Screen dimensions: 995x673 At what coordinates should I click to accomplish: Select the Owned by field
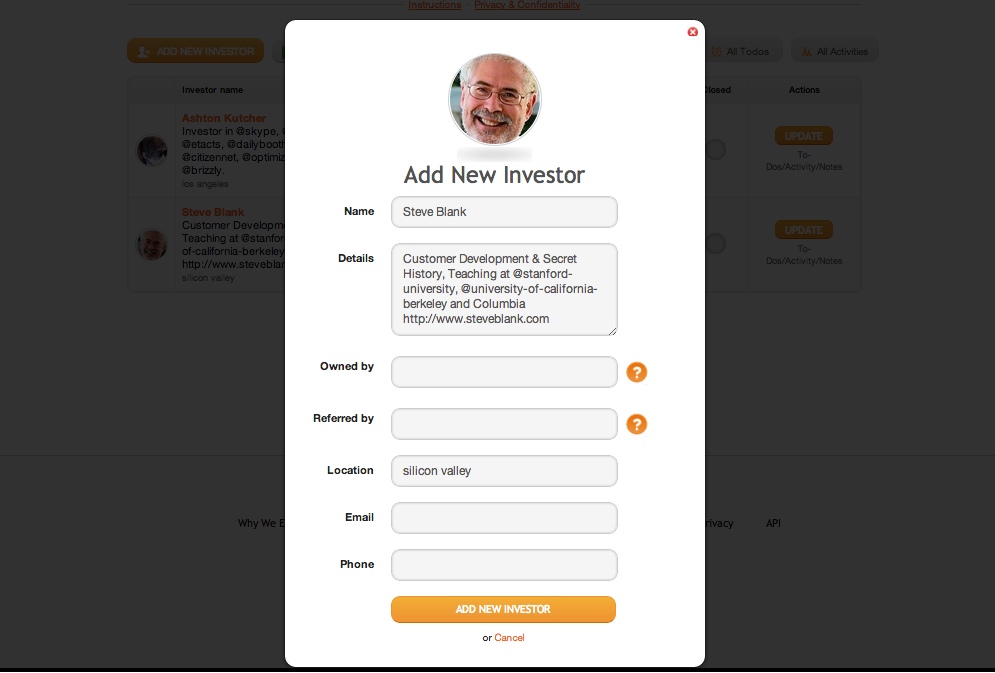504,372
